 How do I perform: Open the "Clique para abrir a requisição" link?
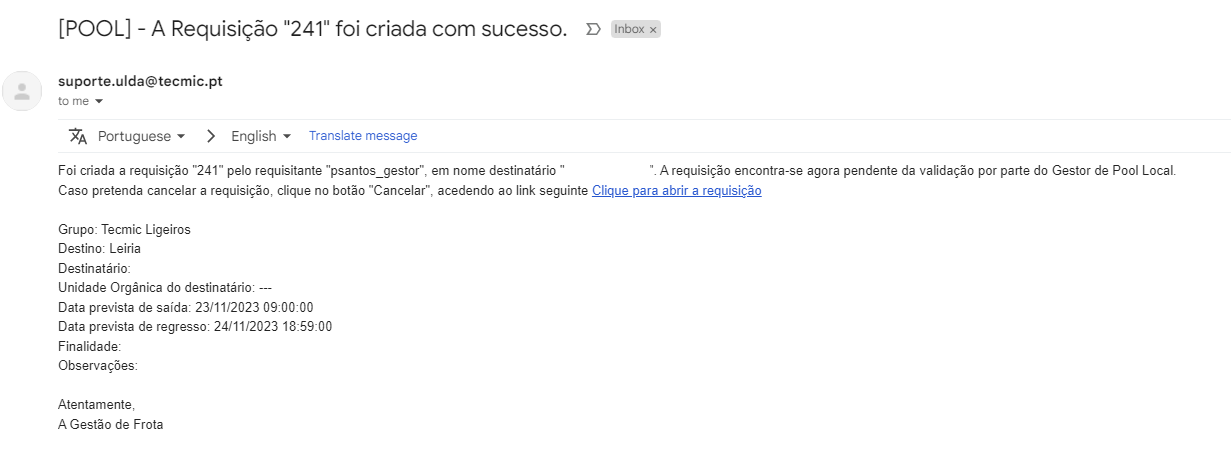[677, 190]
